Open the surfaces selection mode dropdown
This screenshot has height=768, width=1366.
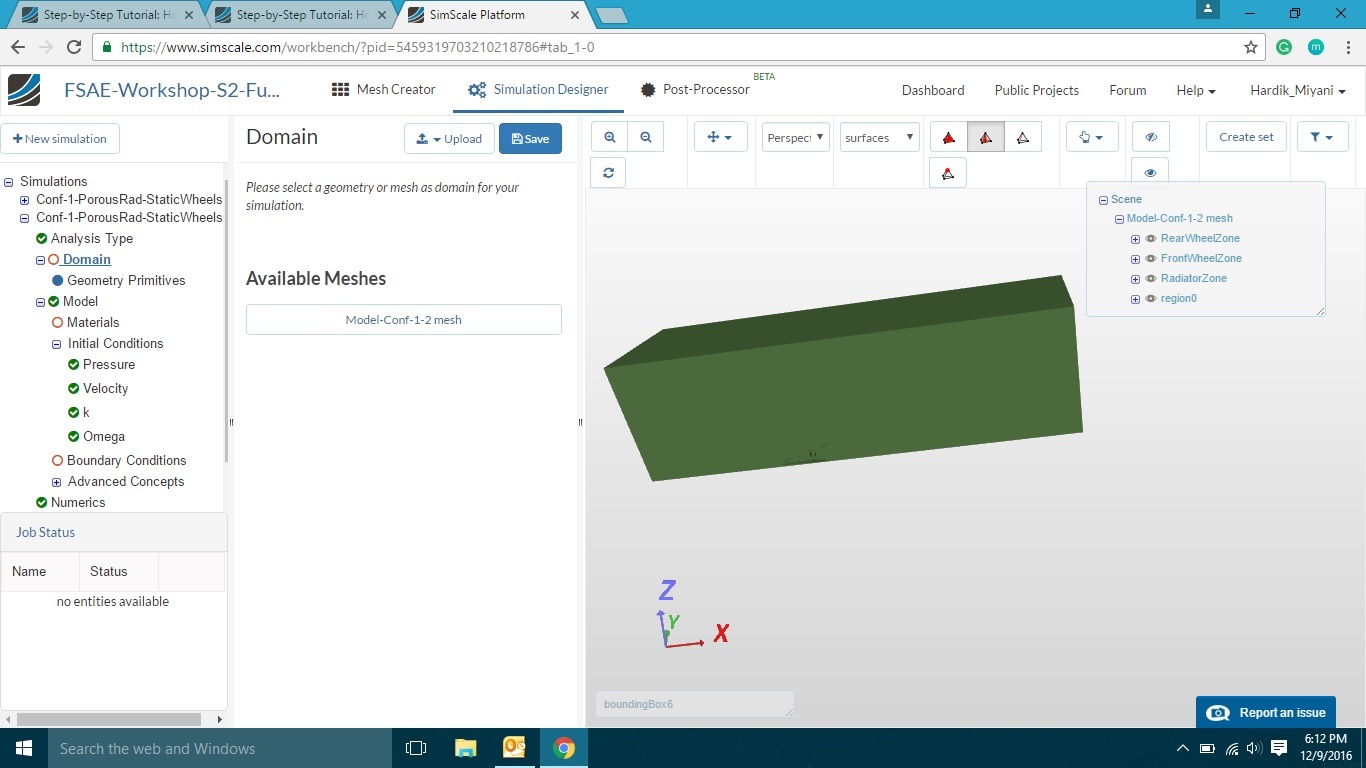(x=879, y=137)
